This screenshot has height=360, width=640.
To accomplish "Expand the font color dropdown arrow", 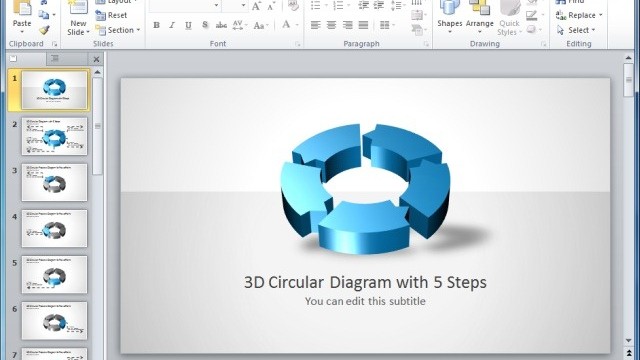I will pos(297,25).
